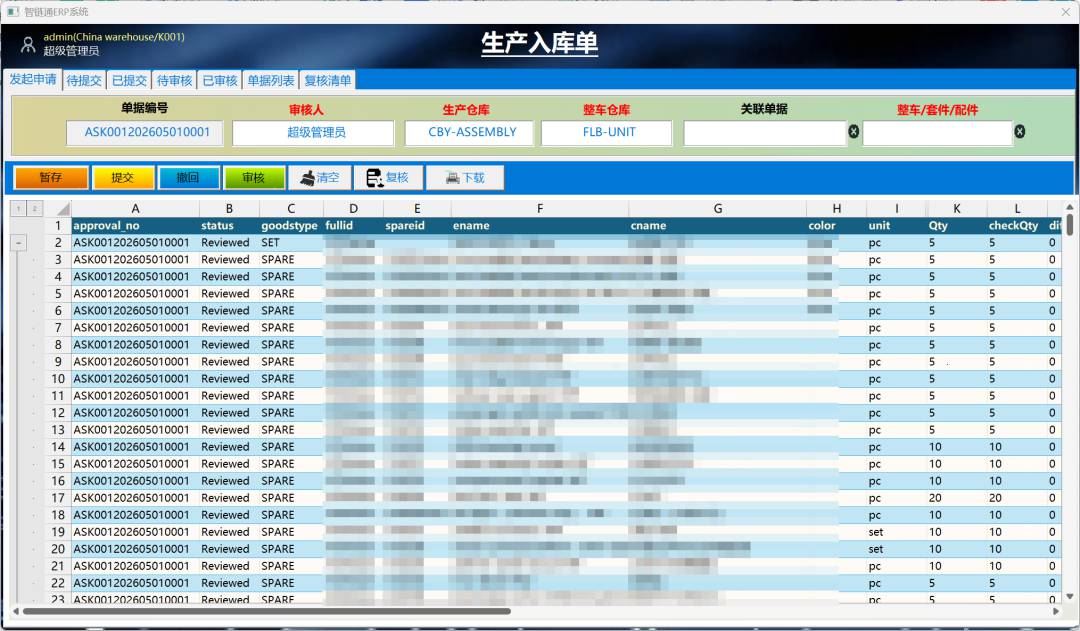1080x631 pixels.
Task: Select column K header
Action: [x=957, y=208]
